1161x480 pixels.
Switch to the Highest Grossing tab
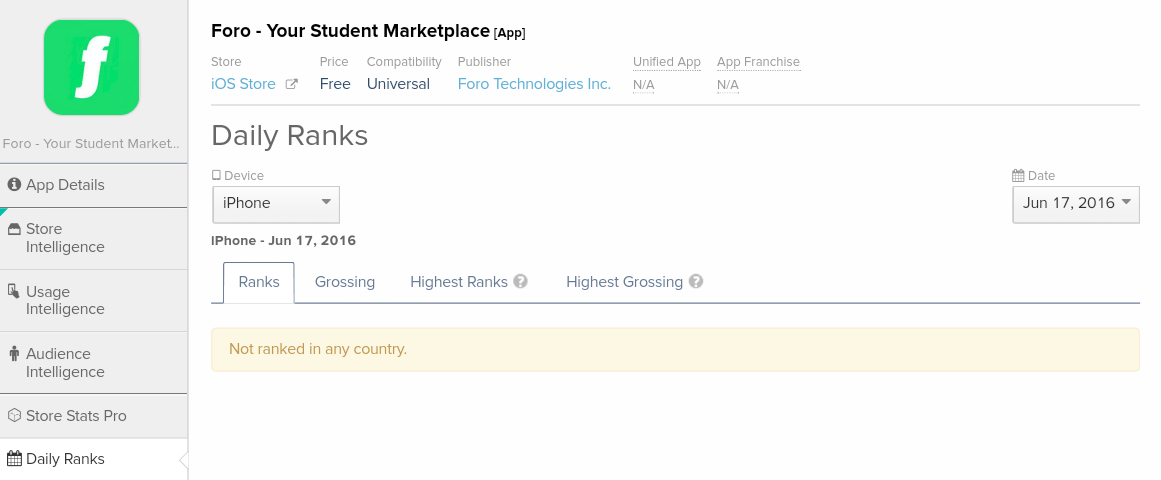624,282
